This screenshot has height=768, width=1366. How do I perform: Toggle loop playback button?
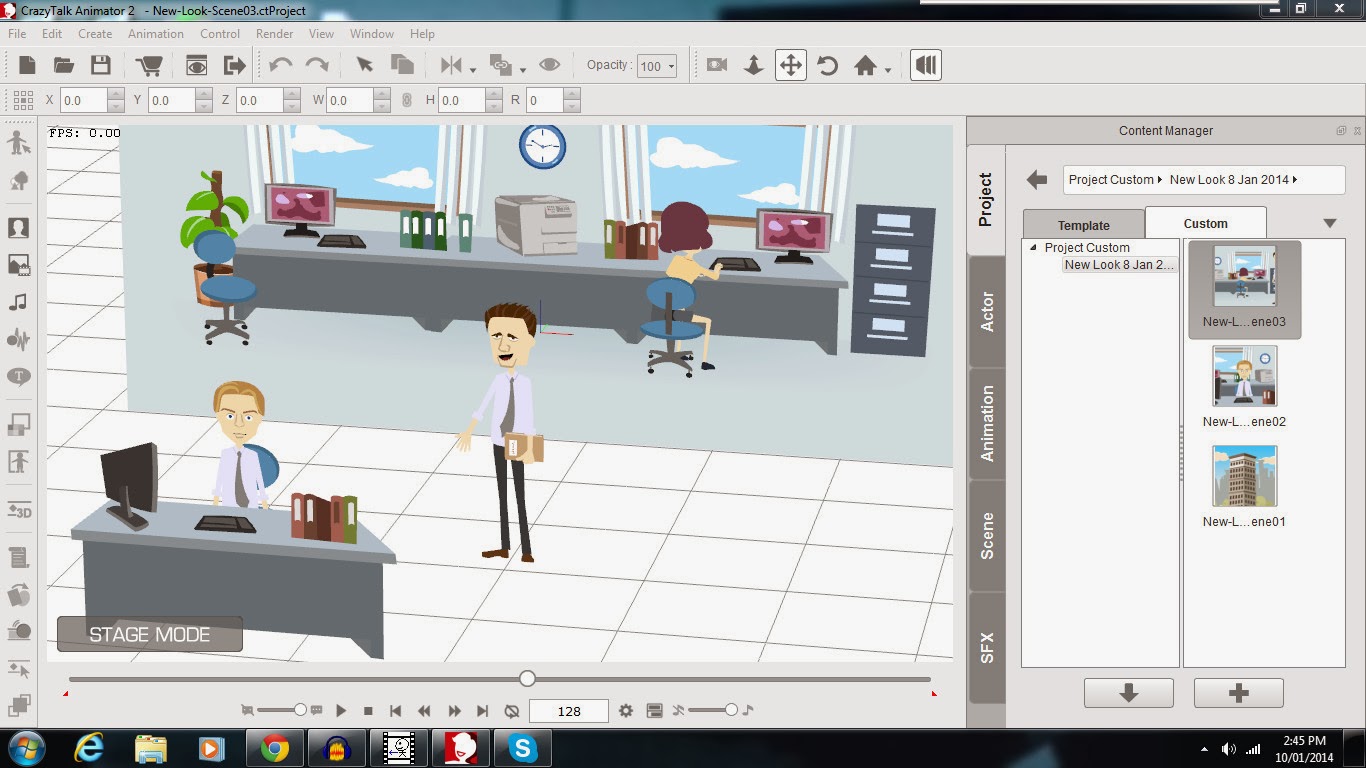512,711
